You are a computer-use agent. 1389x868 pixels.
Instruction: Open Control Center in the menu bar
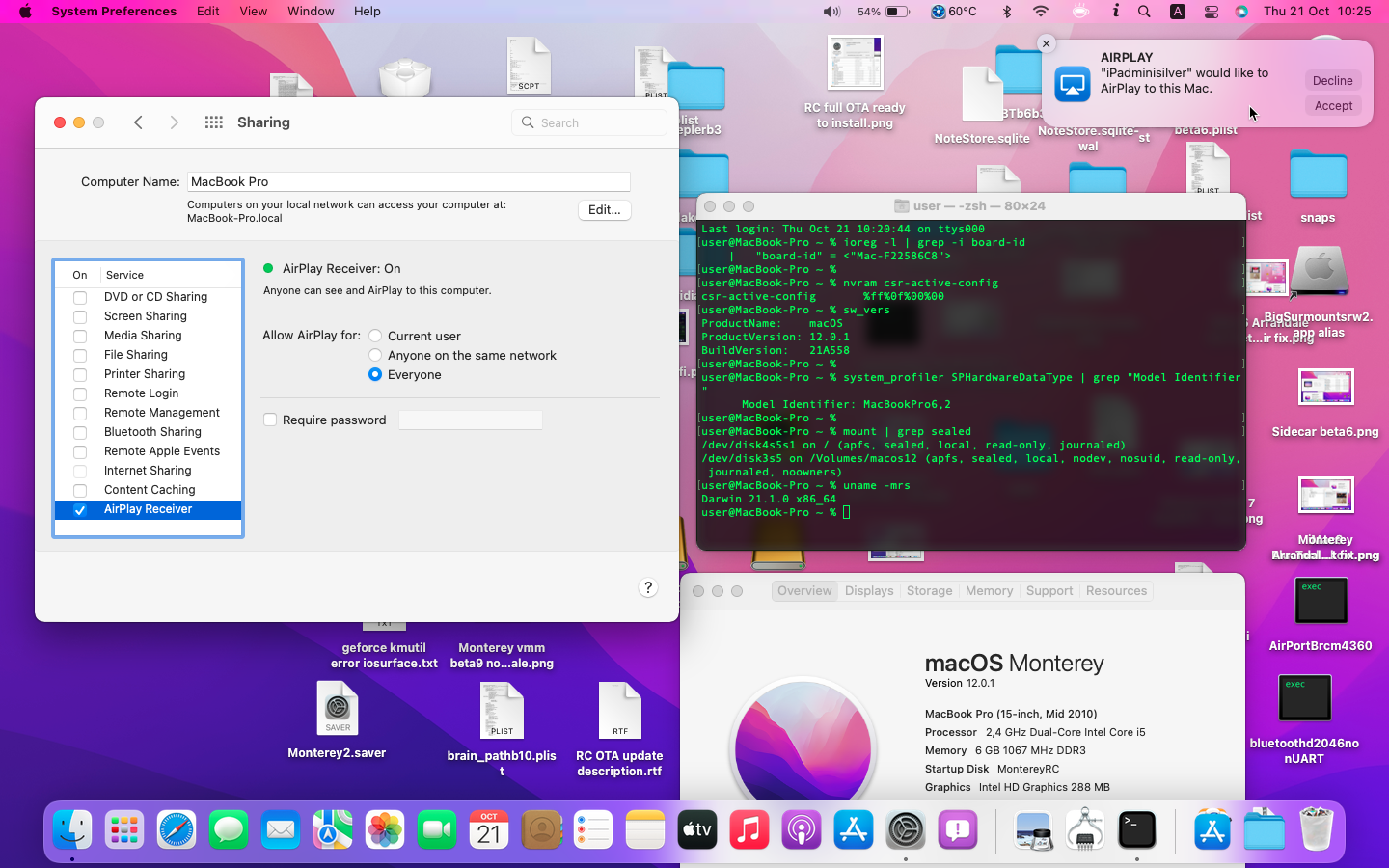[1212, 12]
